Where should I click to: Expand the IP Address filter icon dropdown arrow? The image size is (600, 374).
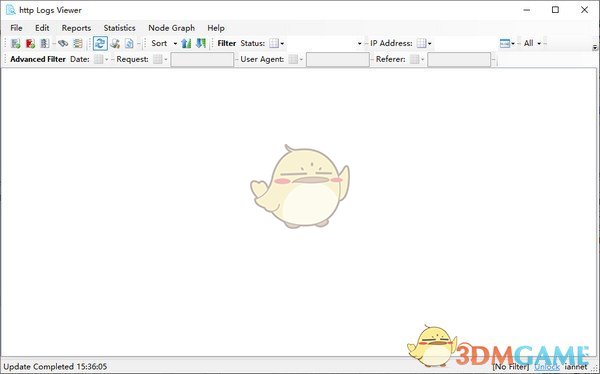[x=430, y=44]
